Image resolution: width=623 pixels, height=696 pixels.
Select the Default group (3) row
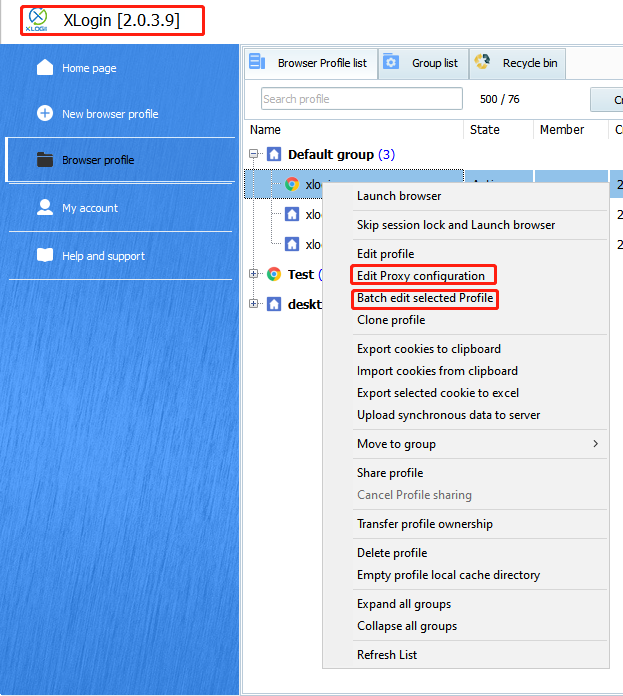tap(341, 154)
